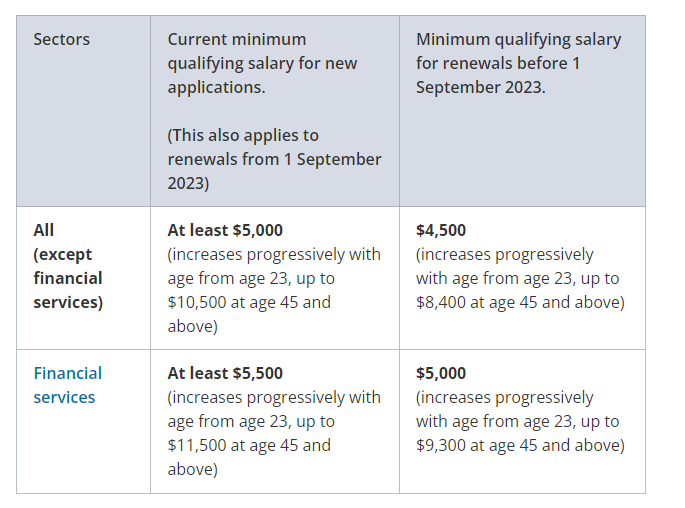Click "renewals from 1 September" in note
Viewport: 685px width, 508px height.
(x=274, y=159)
